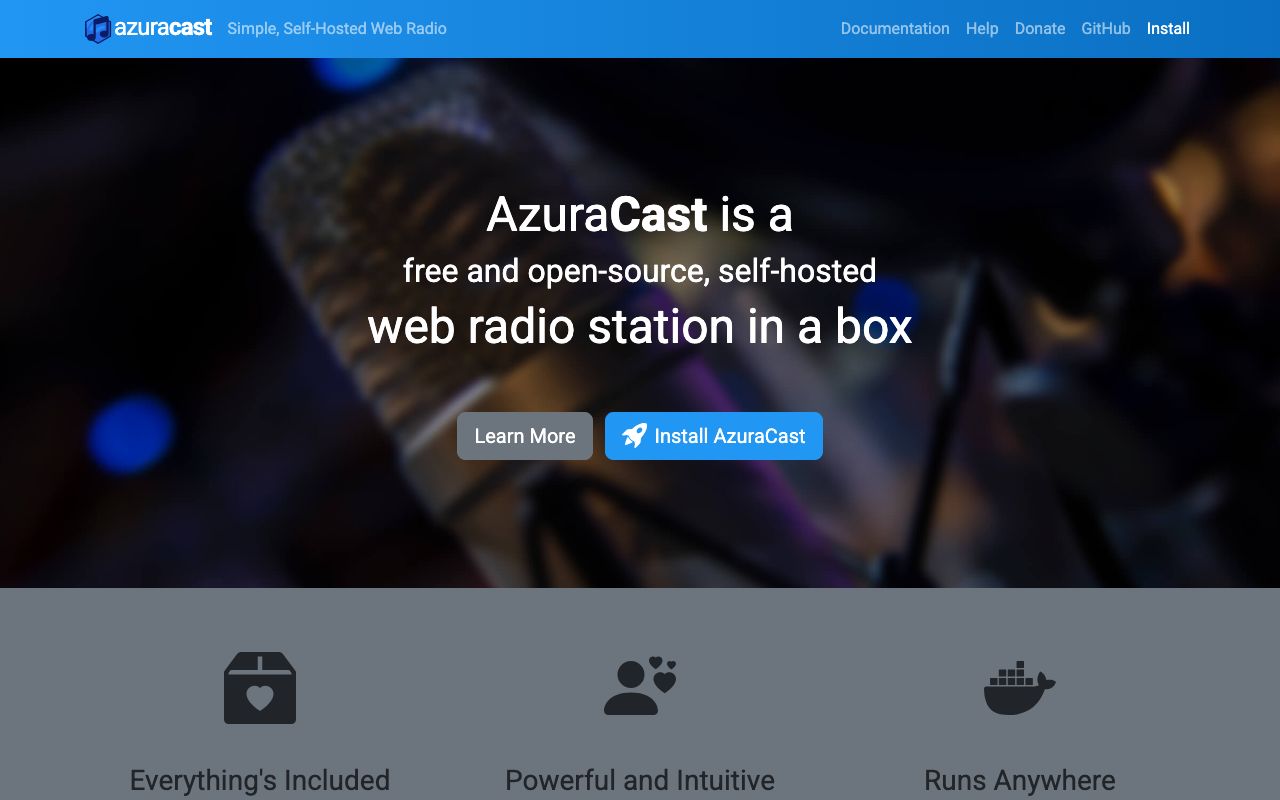The height and width of the screenshot is (800, 1280).
Task: Click the 'Runs Anywhere' heading
Action: click(1020, 780)
